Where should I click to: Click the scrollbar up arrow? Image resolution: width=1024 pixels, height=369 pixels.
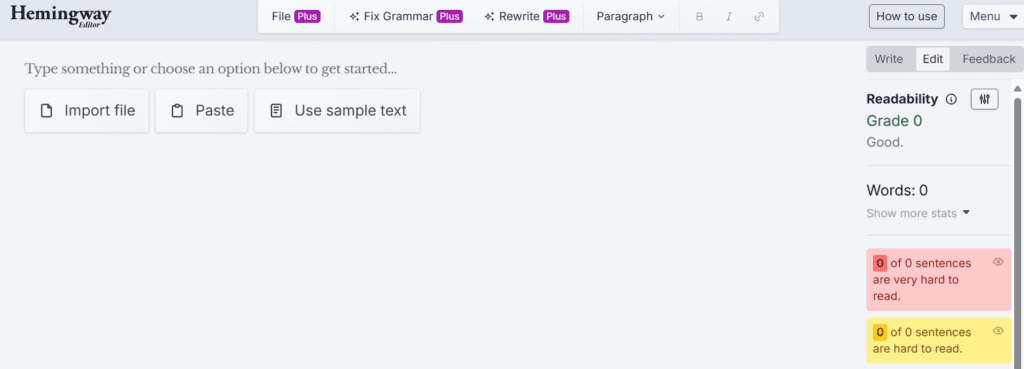click(1017, 88)
